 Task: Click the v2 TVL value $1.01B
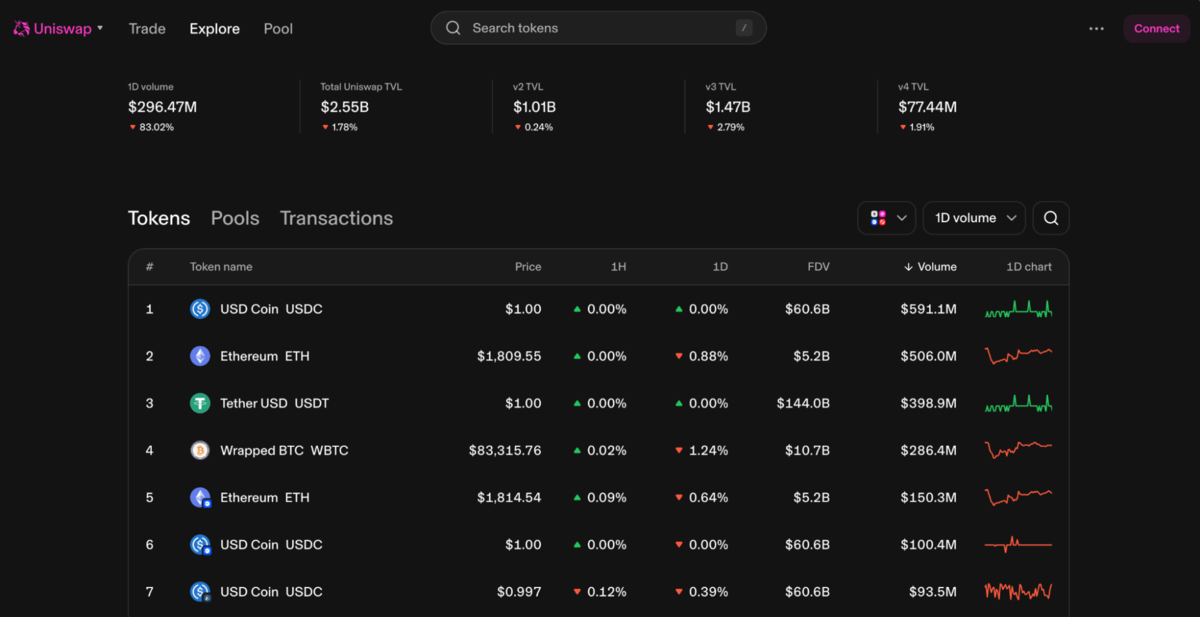534,106
